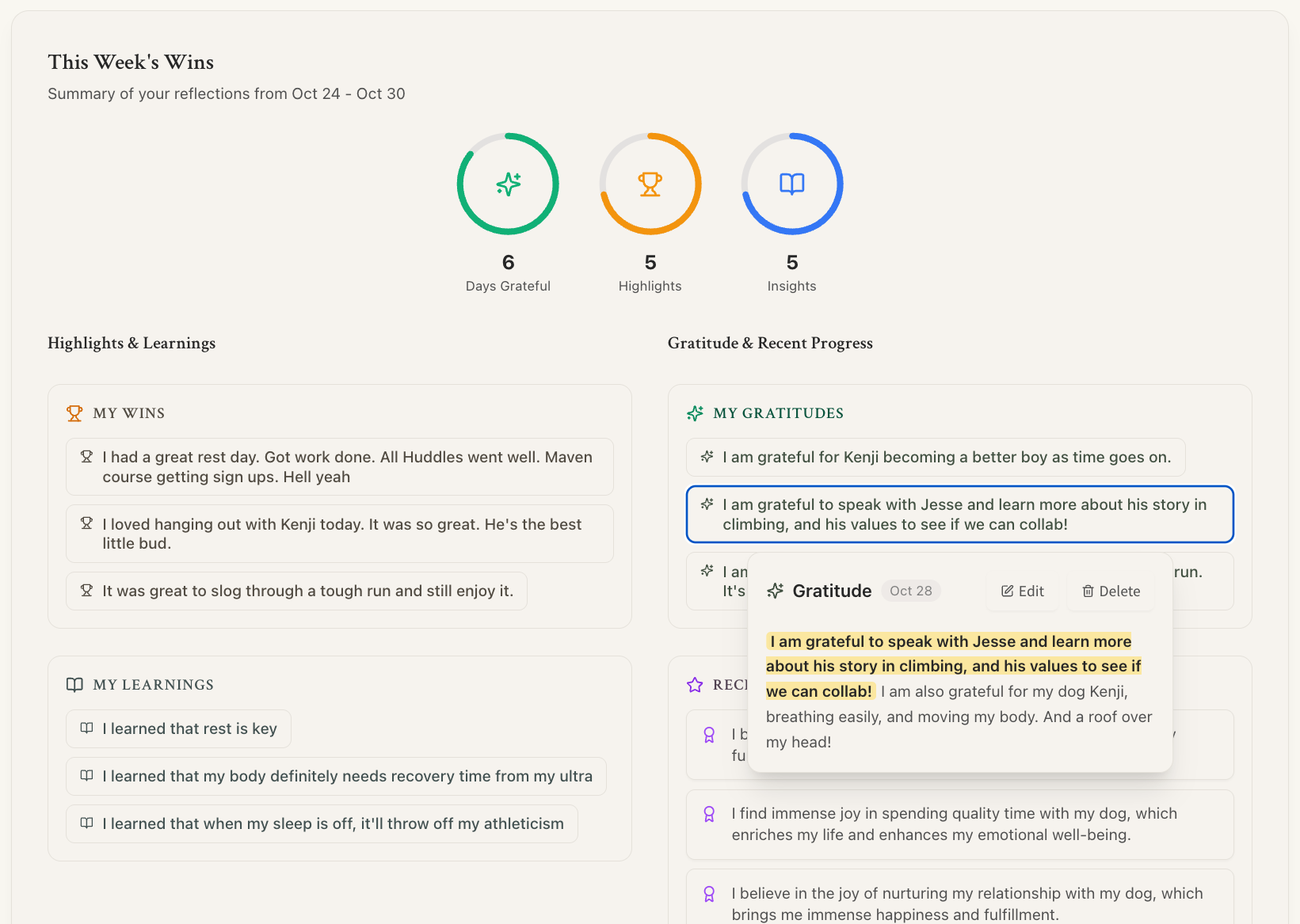Click the sparkle icon in Gratitude popup header
Screen dimensions: 1300x924
[x=776, y=591]
